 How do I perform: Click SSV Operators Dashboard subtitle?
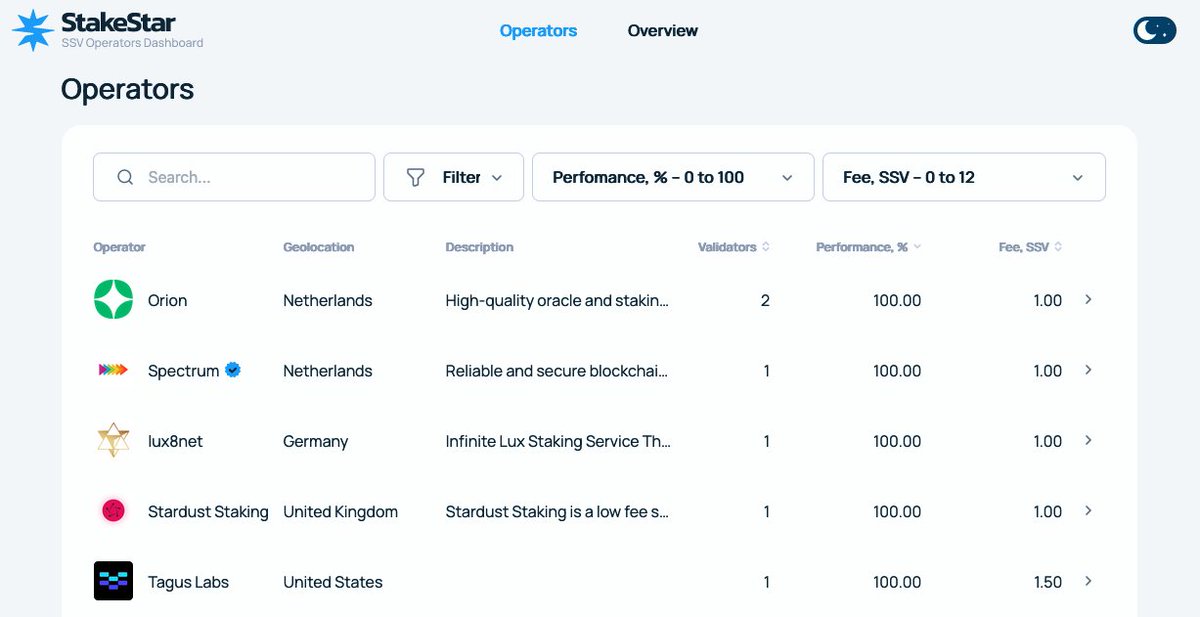(x=132, y=43)
